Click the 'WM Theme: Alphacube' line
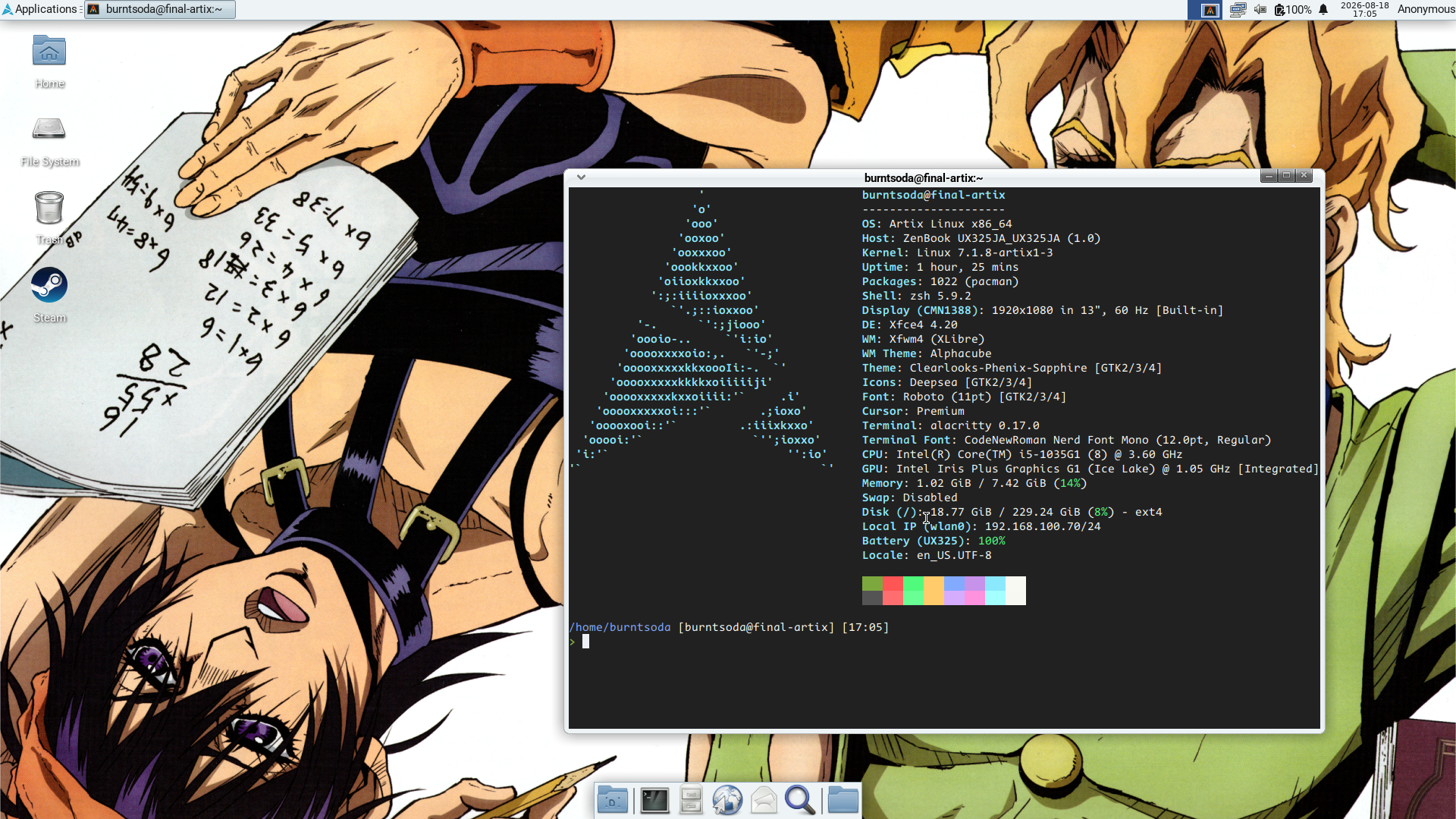Image resolution: width=1456 pixels, height=819 pixels. 927,353
